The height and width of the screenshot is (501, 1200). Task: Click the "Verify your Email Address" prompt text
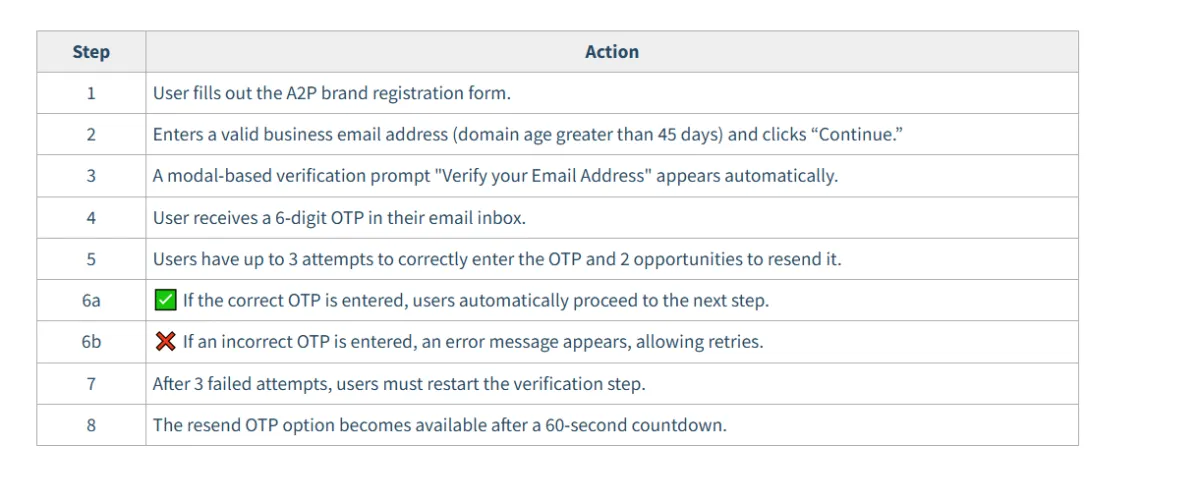point(495,176)
